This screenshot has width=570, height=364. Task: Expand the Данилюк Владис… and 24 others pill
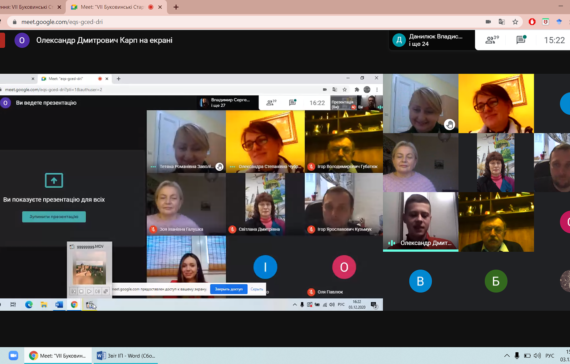pos(431,40)
